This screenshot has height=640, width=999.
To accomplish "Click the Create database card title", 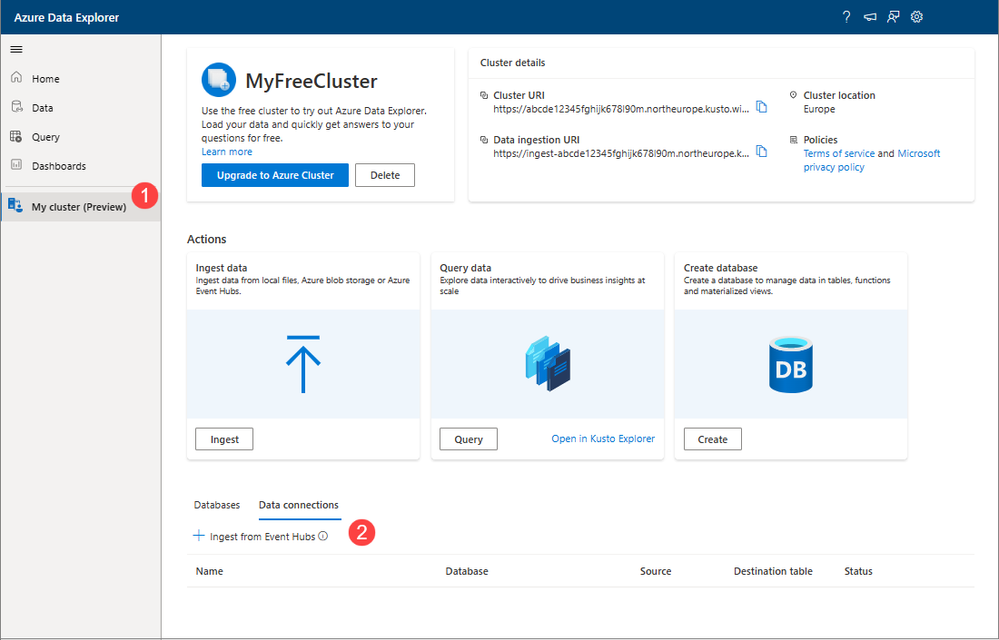I will (721, 268).
